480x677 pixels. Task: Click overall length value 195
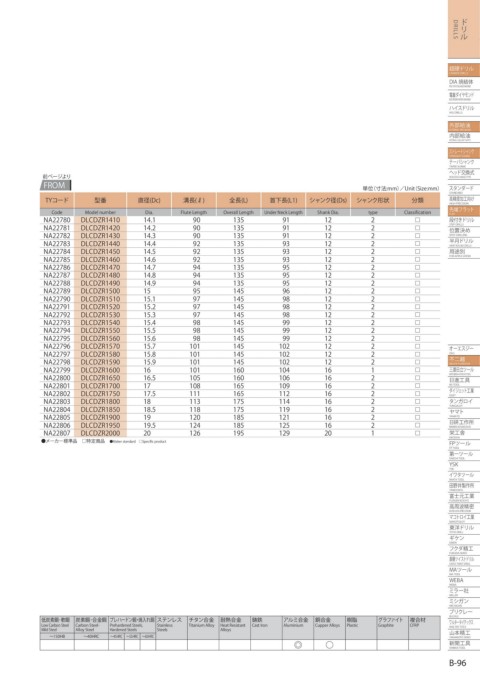pyautogui.click(x=239, y=433)
